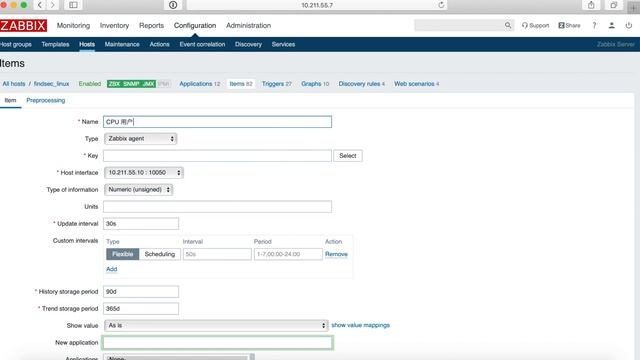
Task: Switch to the Item tab
Action: point(10,100)
